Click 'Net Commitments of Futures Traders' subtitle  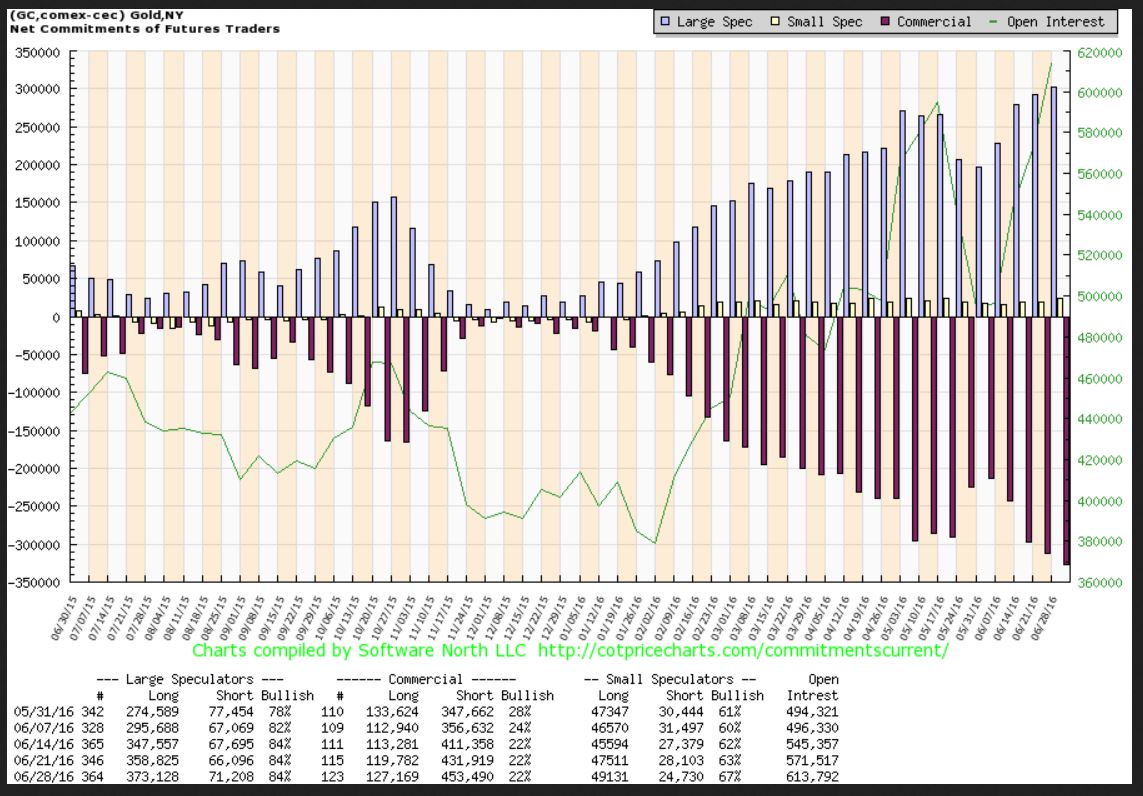145,28
